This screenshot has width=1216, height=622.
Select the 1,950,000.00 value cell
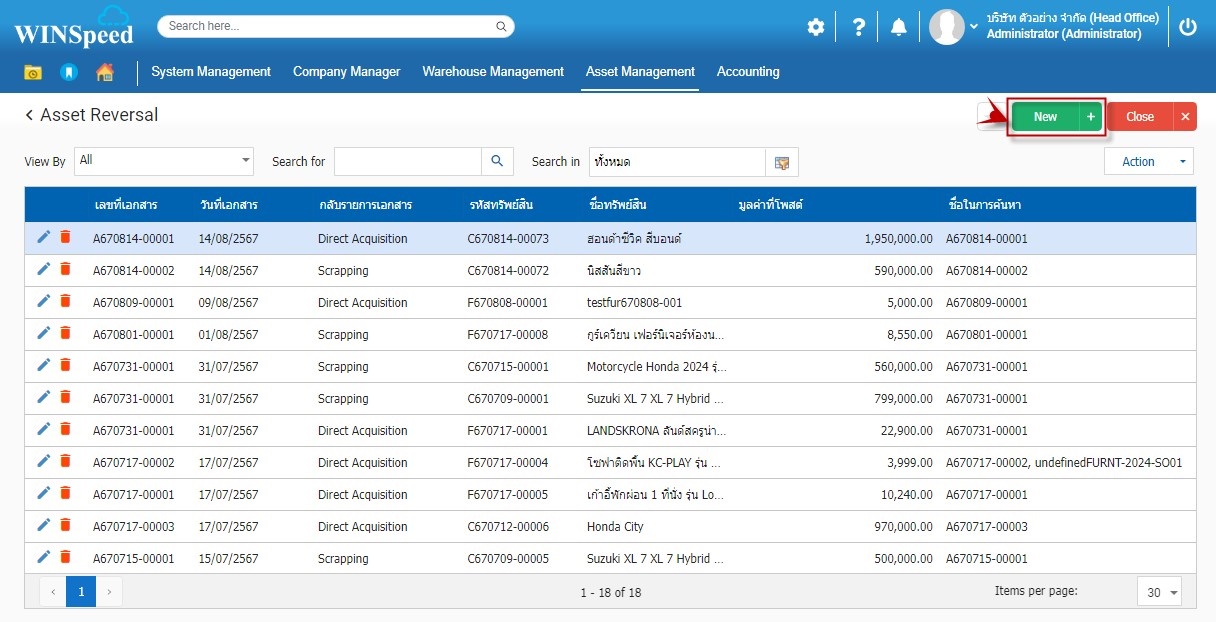(x=898, y=239)
